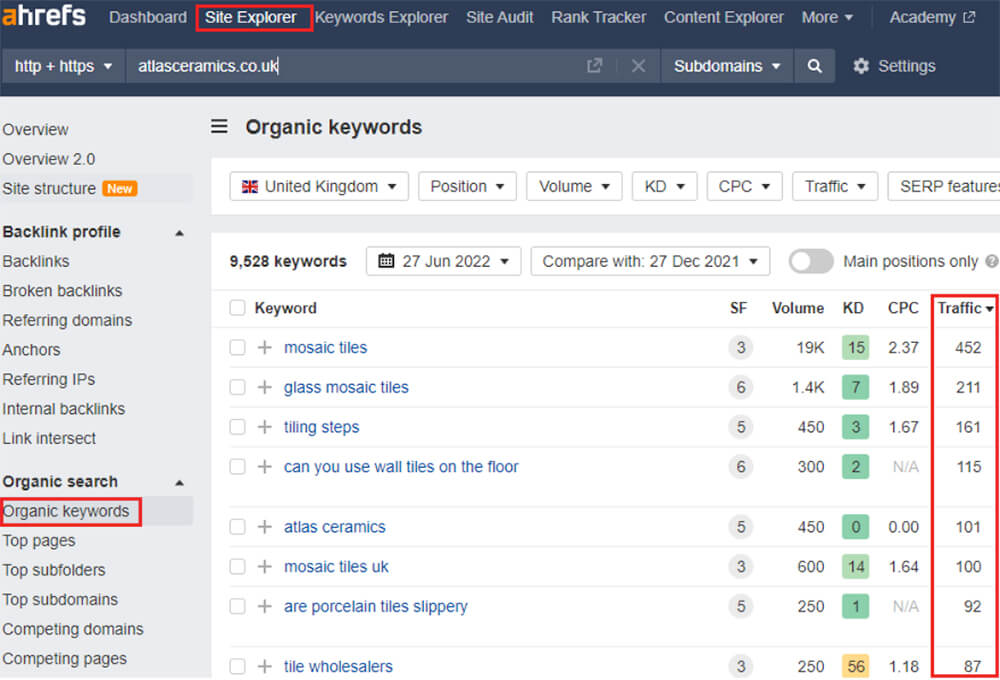
Task: Open 27 Jun 2022 date dropdown
Action: [443, 261]
